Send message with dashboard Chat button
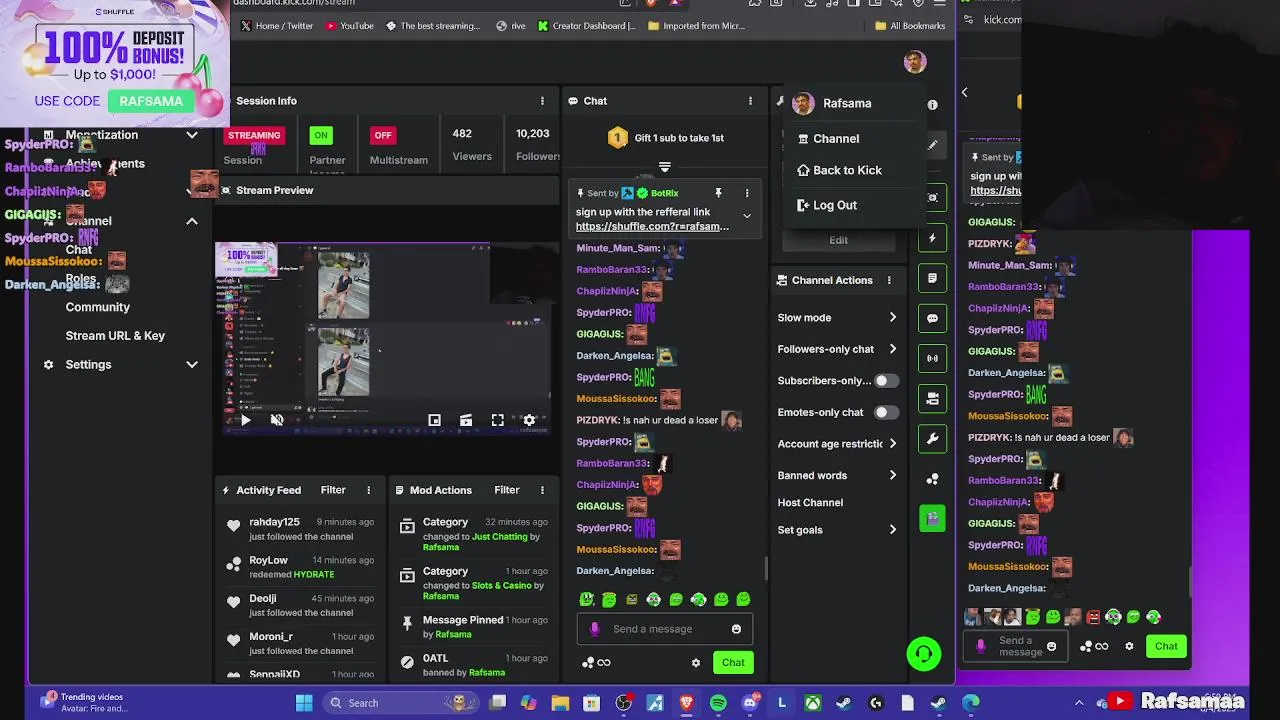 (733, 662)
